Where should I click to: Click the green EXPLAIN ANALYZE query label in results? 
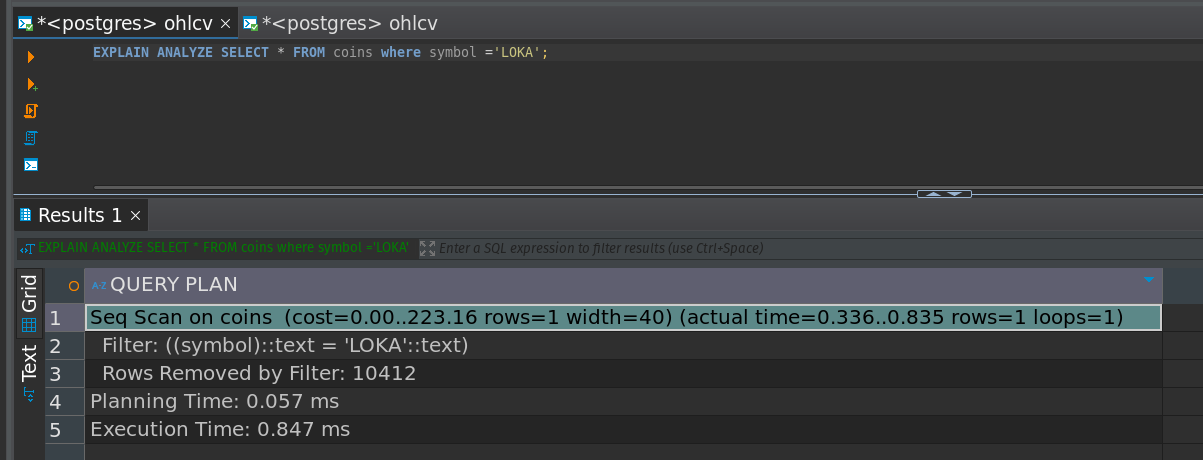pos(223,248)
